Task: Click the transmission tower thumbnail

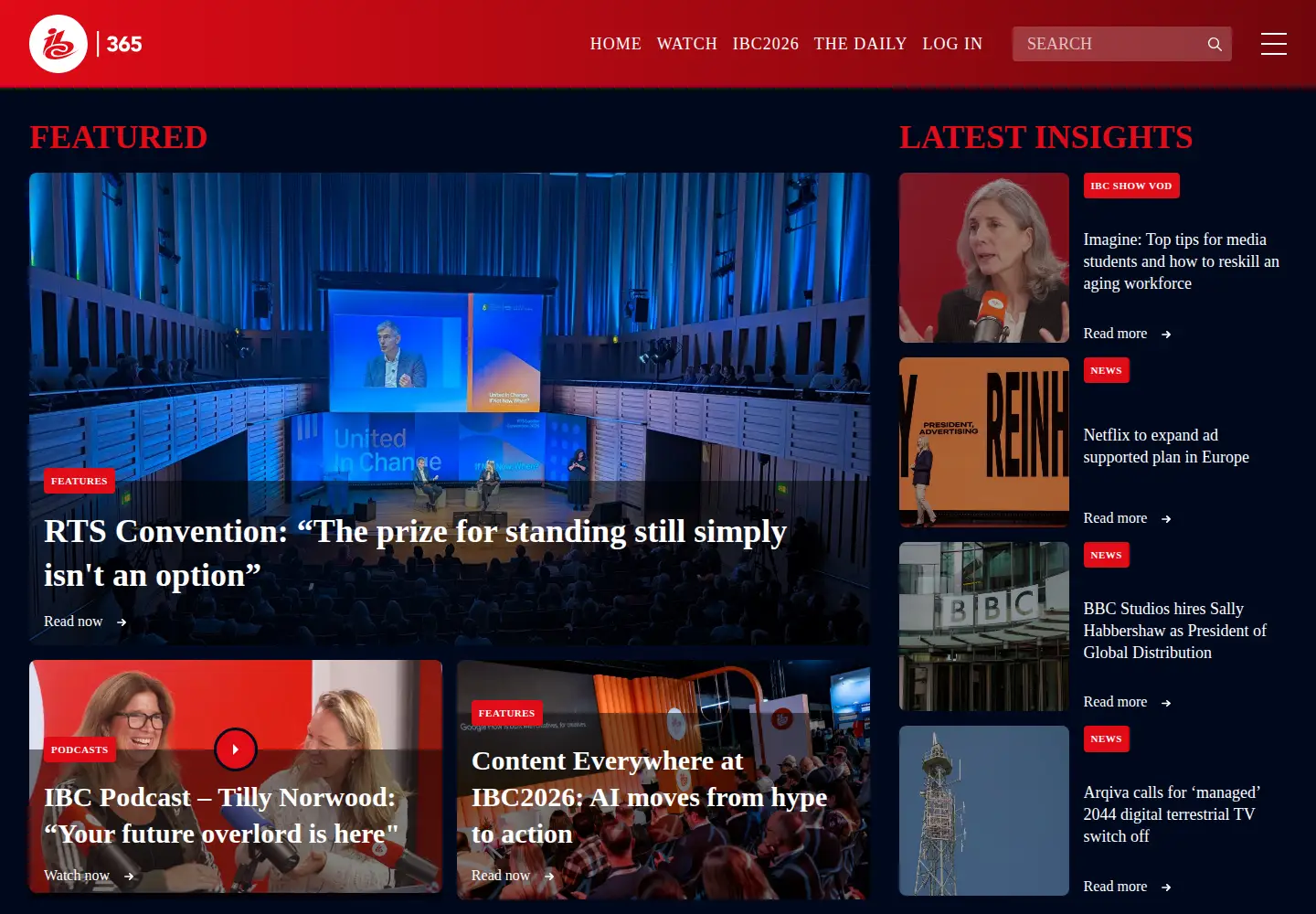Action: click(x=984, y=811)
